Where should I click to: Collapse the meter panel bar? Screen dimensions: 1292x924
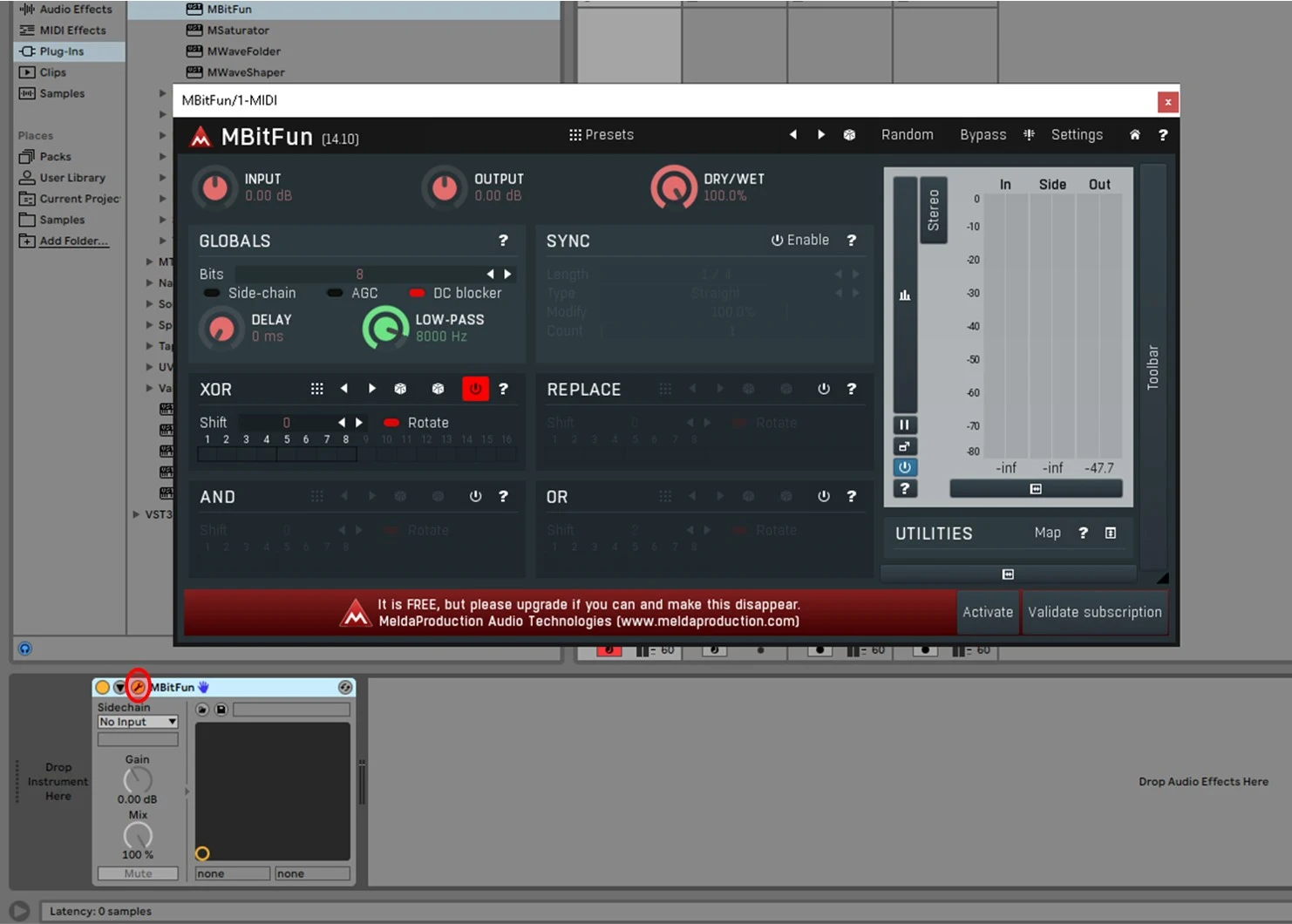coord(1036,489)
